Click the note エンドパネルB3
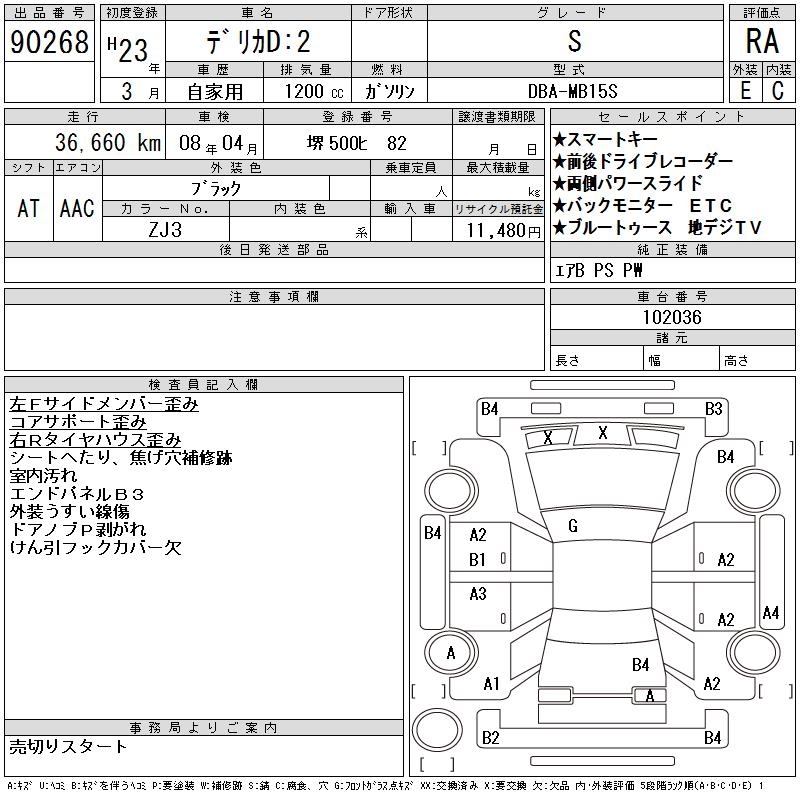 [x=77, y=494]
